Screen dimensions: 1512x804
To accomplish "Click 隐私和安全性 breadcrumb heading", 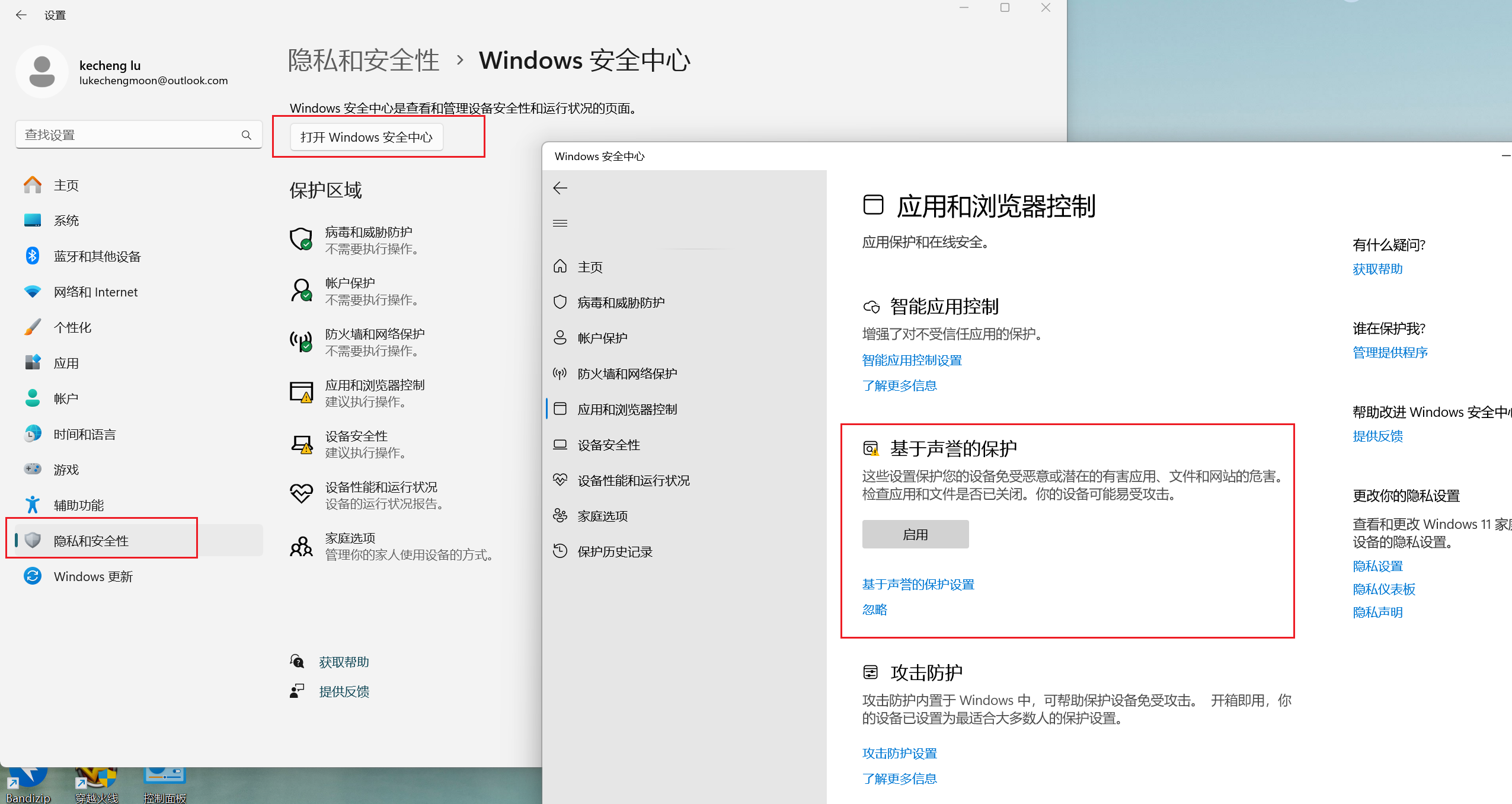I will 363,60.
